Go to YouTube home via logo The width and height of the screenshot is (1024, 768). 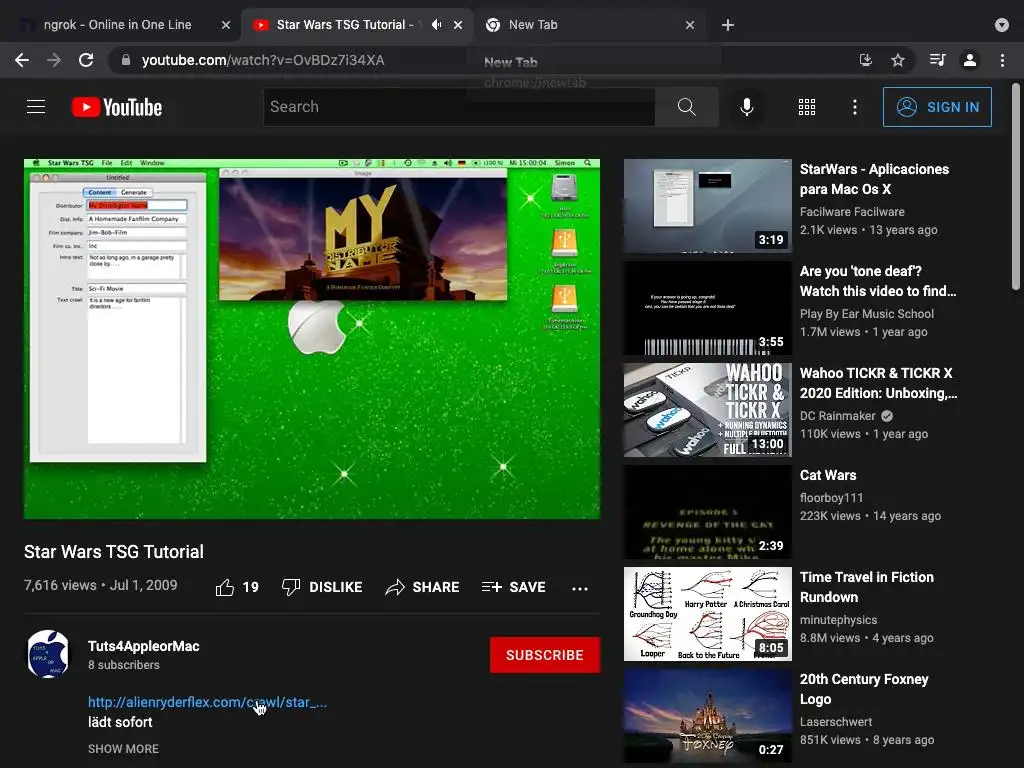[116, 107]
